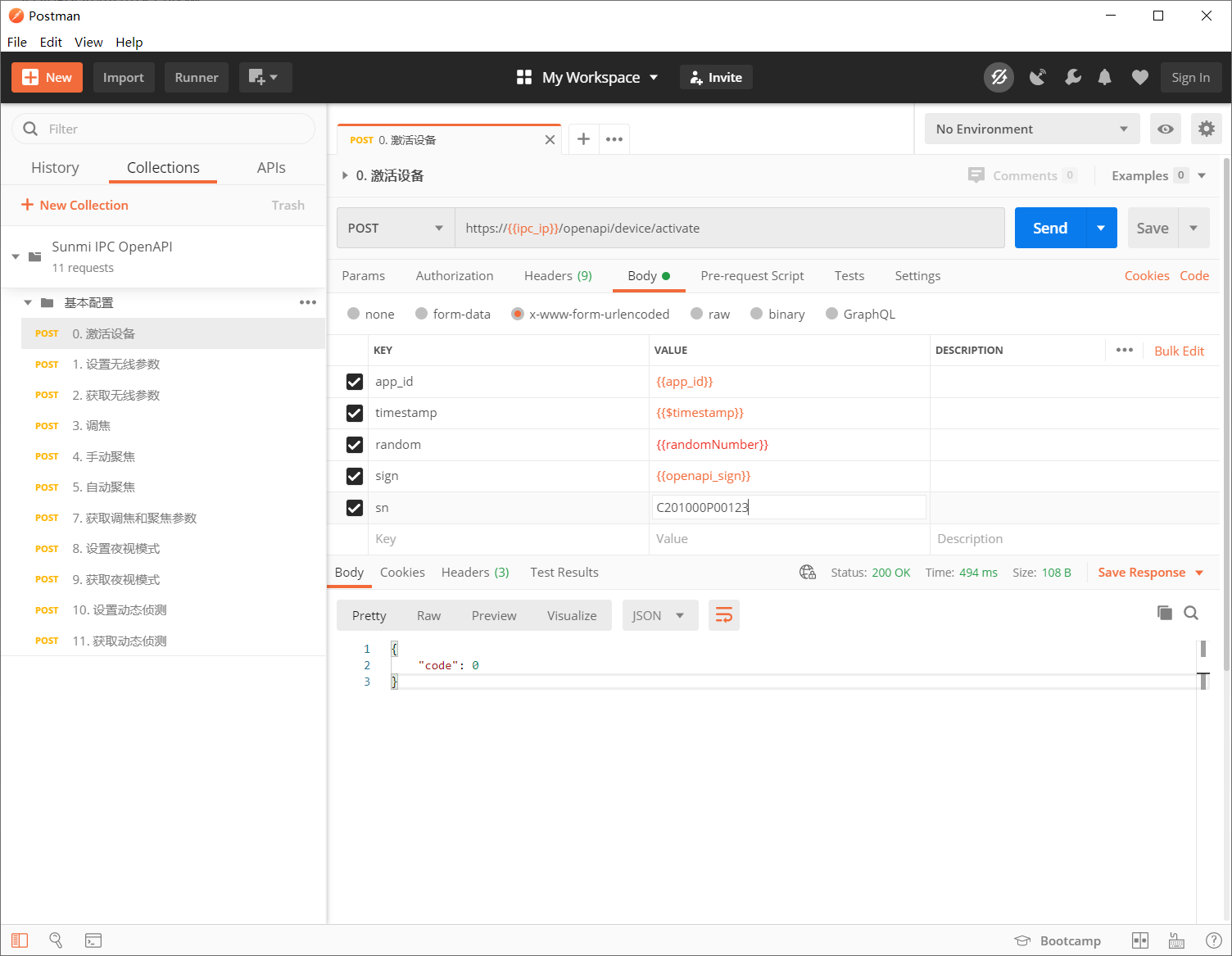
Task: Click the new tab plus icon
Action: coord(583,139)
